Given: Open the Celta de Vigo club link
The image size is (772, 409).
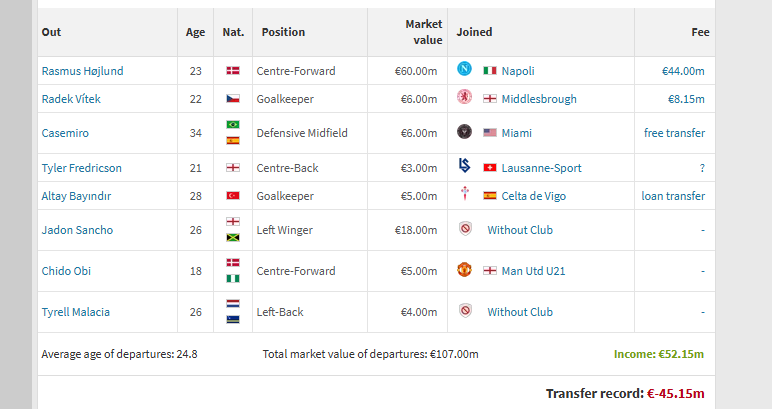Looking at the screenshot, I should tap(534, 196).
